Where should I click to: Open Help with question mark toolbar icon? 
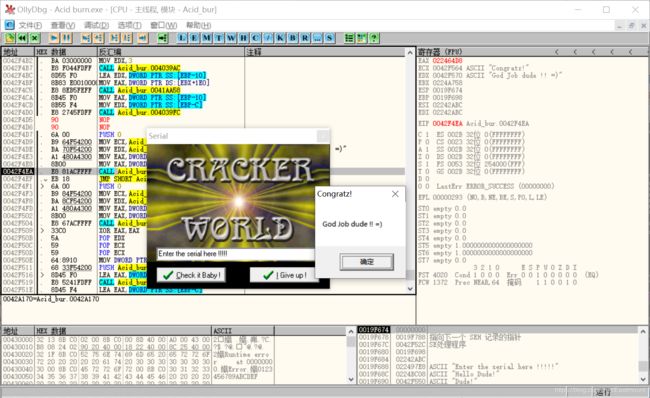374,38
